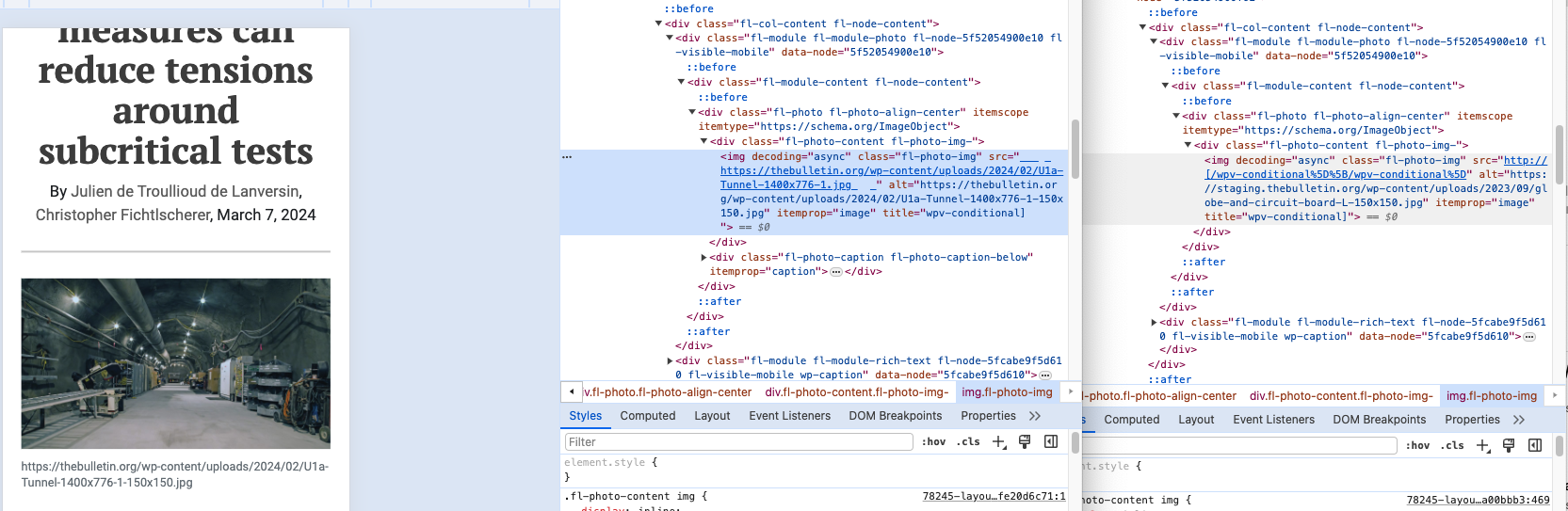Screen dimensions: 1568x511
Task: Collapse fl-photo-align-center node in right DOM tree
Action: pyautogui.click(x=1176, y=116)
